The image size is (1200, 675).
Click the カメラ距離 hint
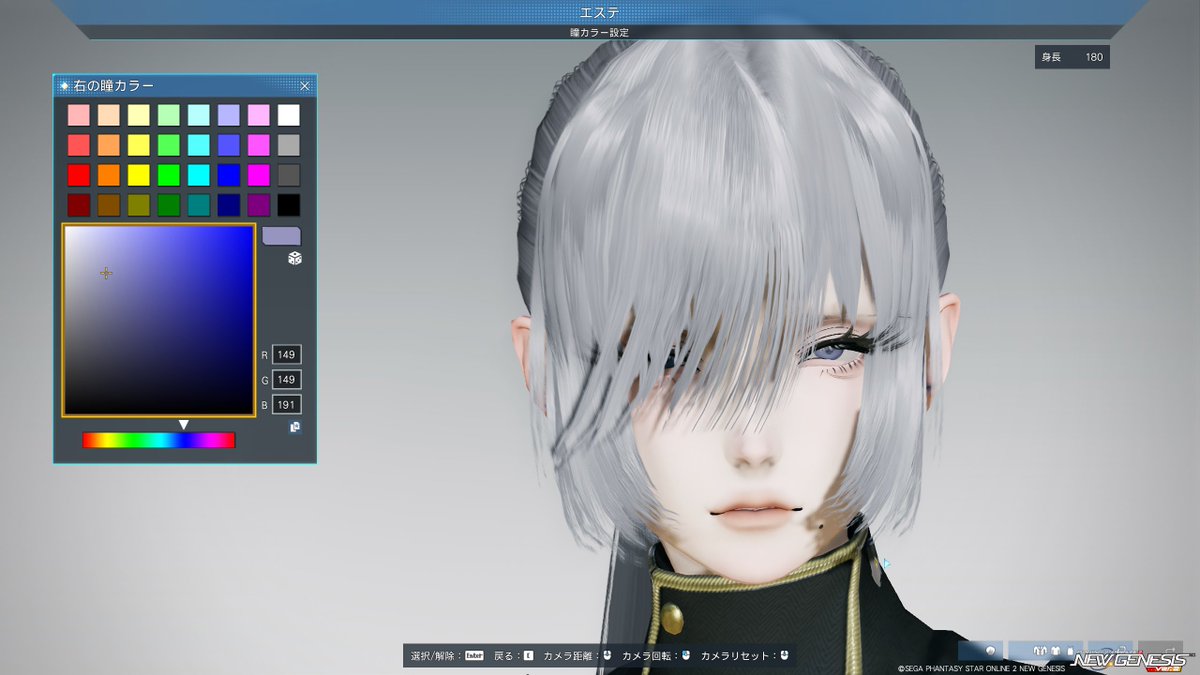[x=578, y=656]
